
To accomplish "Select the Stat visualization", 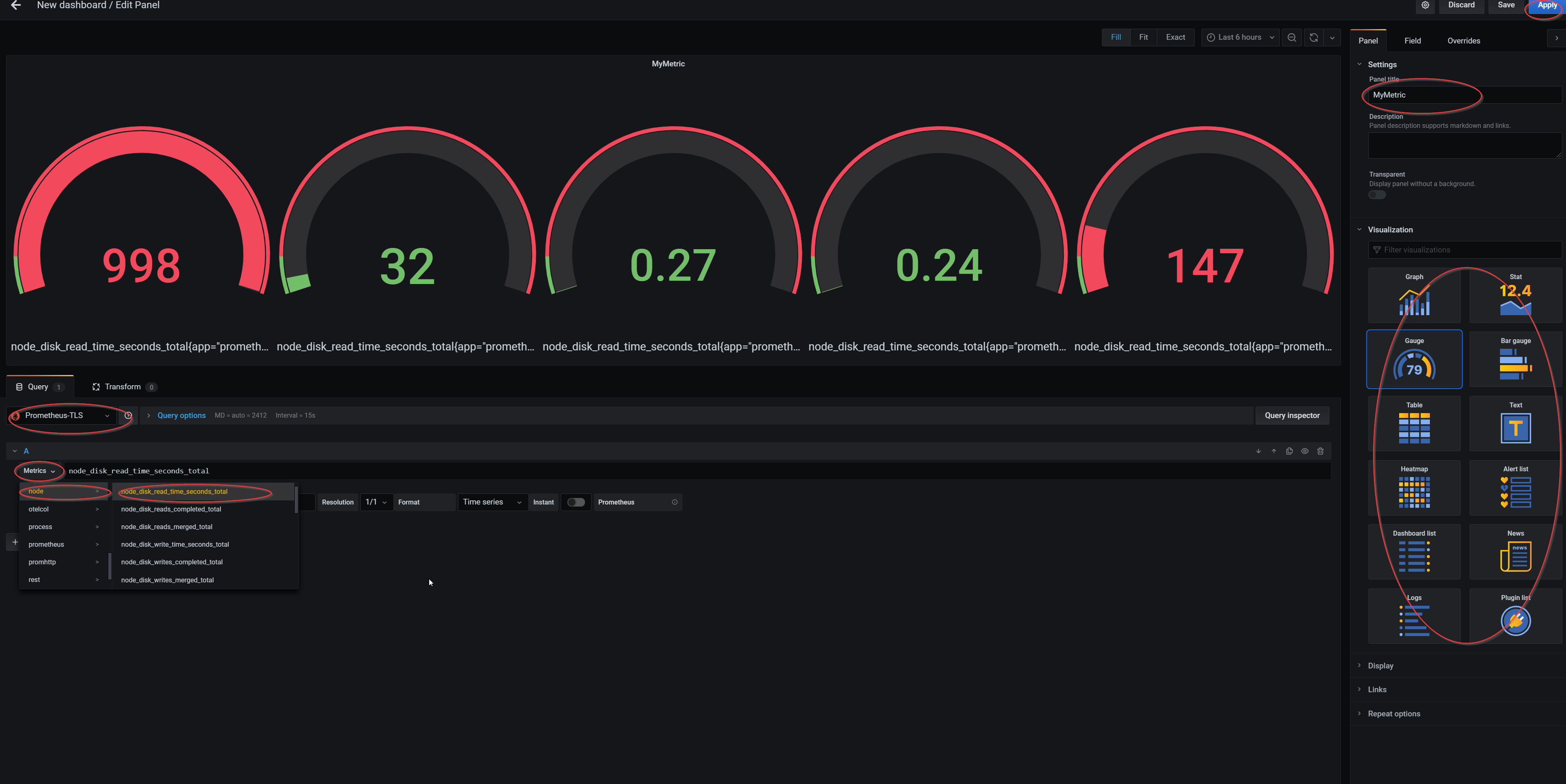I will (1516, 295).
